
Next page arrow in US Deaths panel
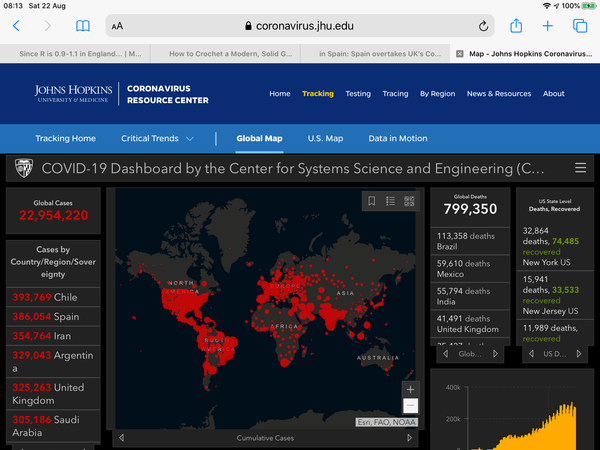pos(579,354)
